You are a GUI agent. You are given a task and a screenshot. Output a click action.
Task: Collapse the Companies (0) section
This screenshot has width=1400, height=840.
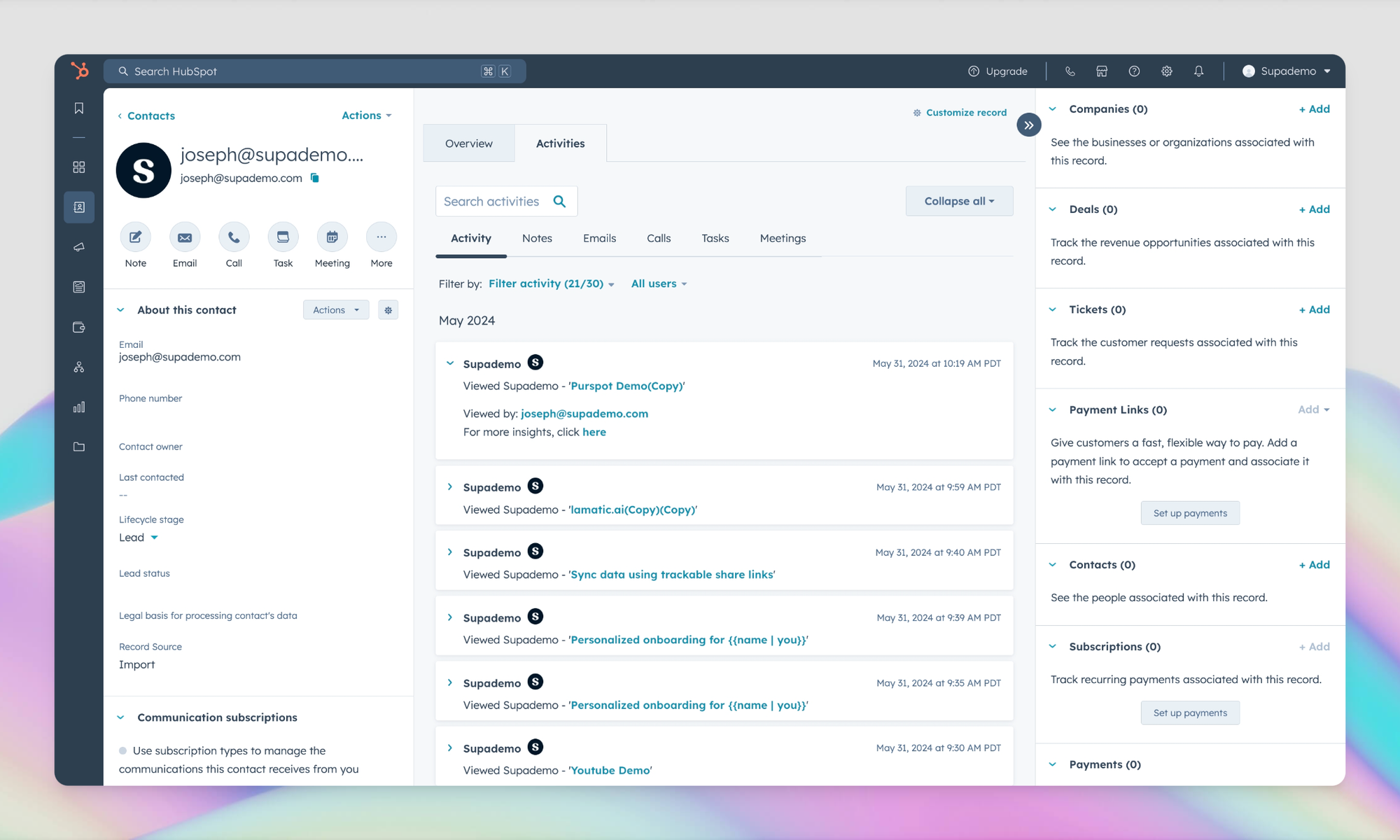click(x=1053, y=109)
